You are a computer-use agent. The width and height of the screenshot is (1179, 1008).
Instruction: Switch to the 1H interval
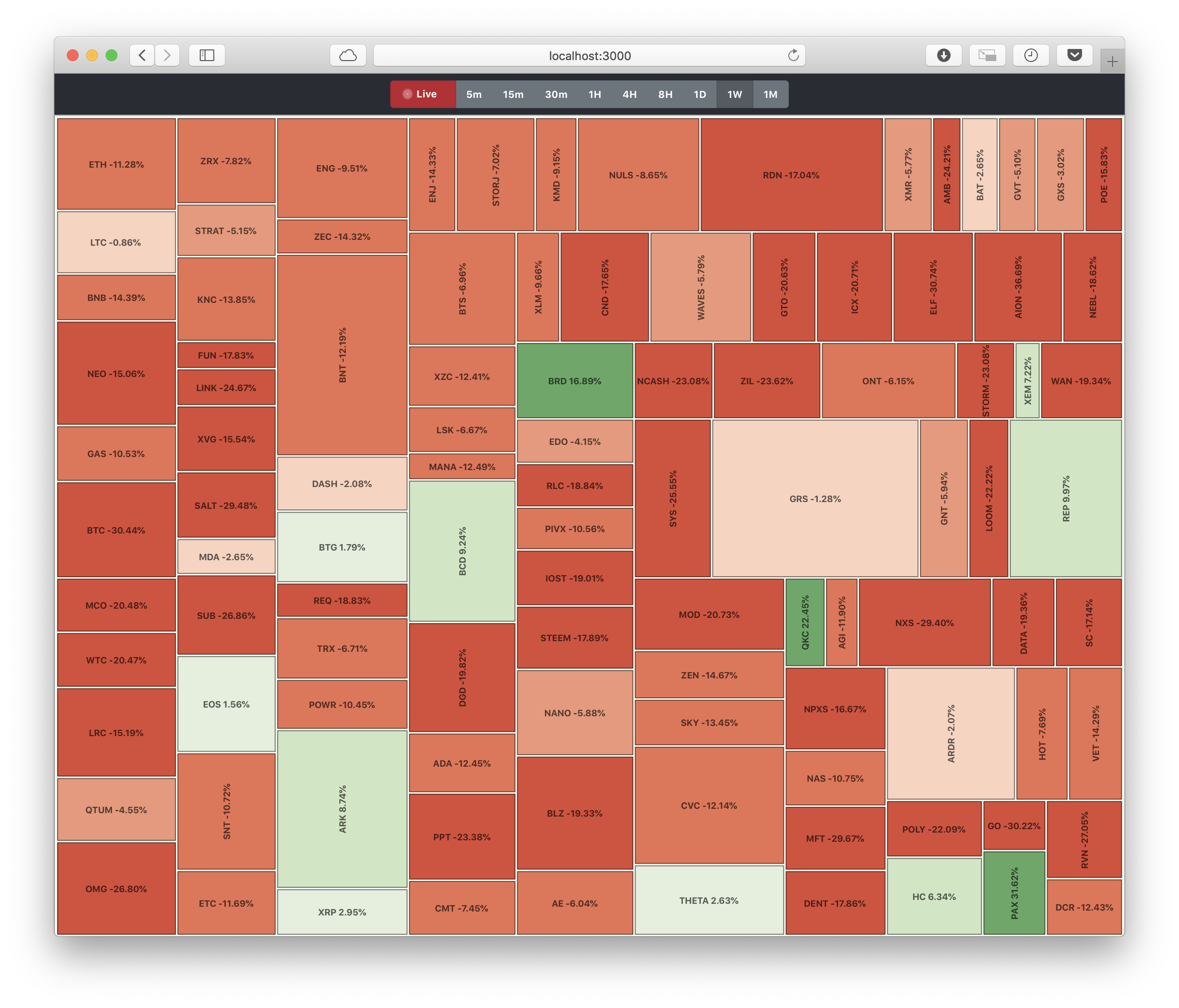tap(595, 94)
